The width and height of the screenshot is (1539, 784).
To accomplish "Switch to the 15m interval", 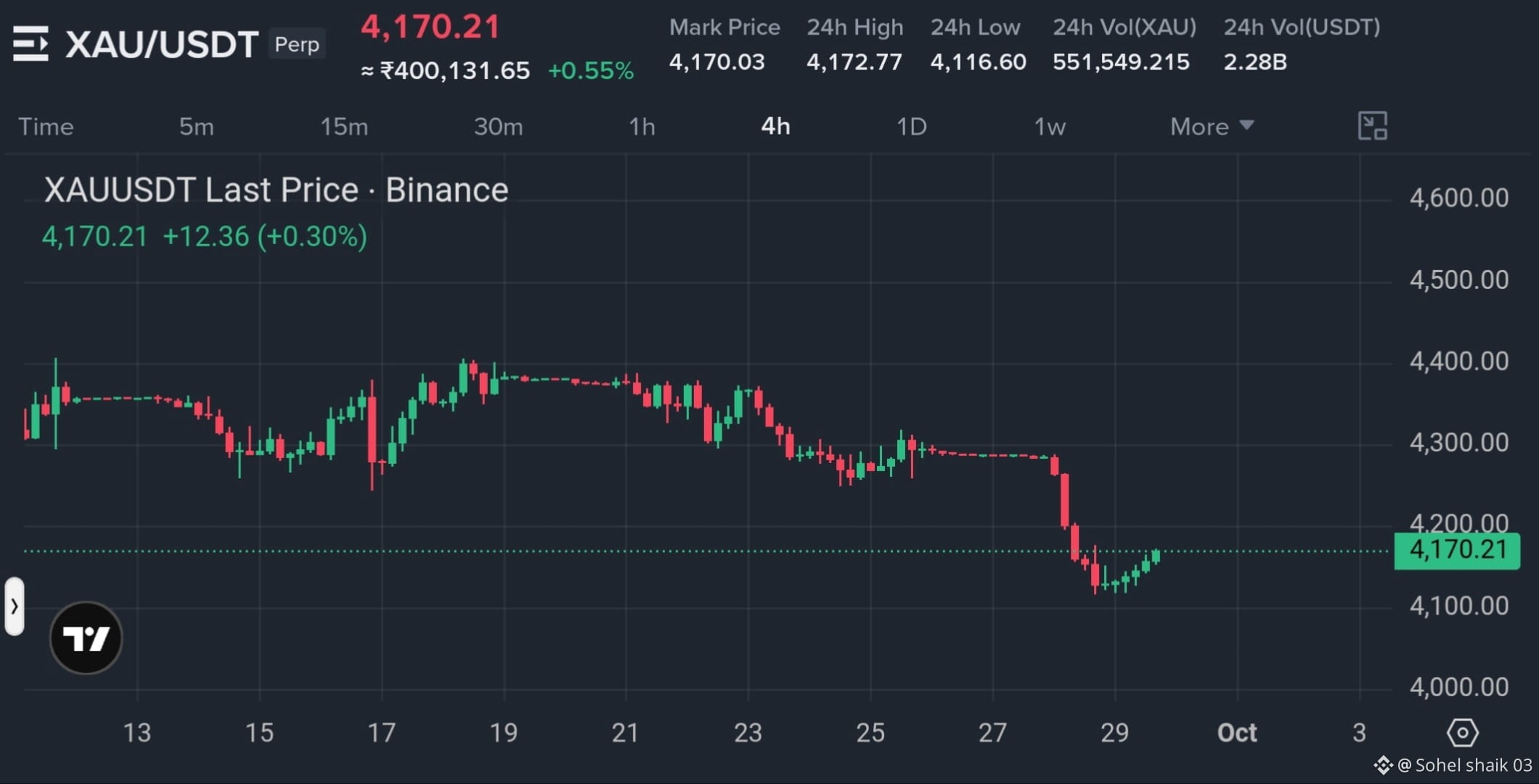I will (x=344, y=126).
